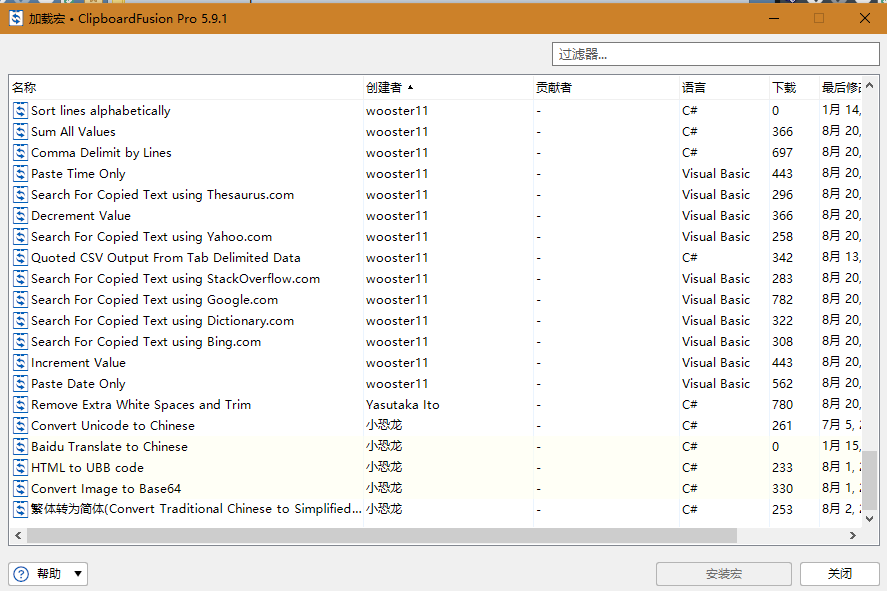887x591 pixels.
Task: Click the 关闭 button
Action: [839, 574]
